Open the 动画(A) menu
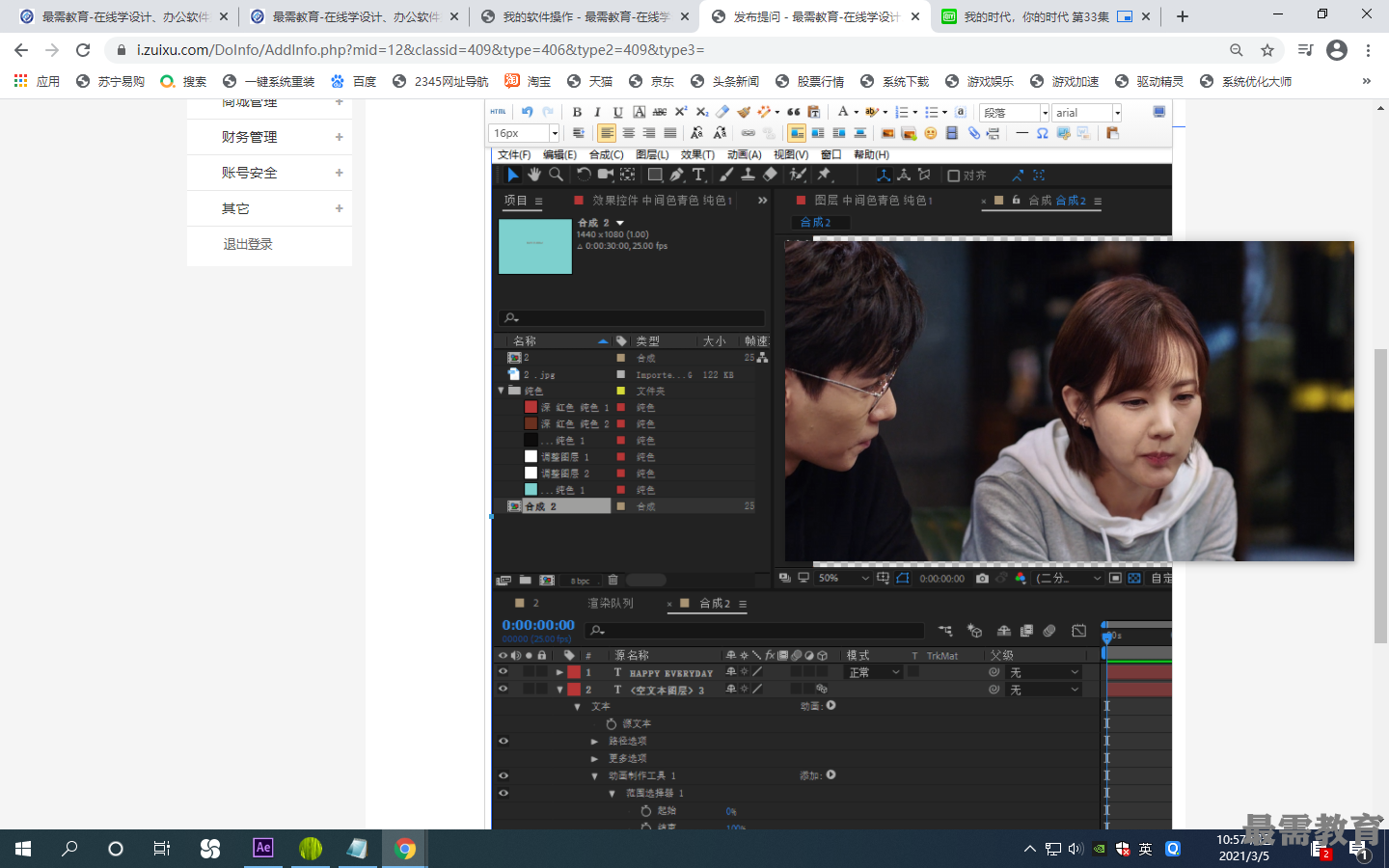1389x868 pixels. pos(744,154)
